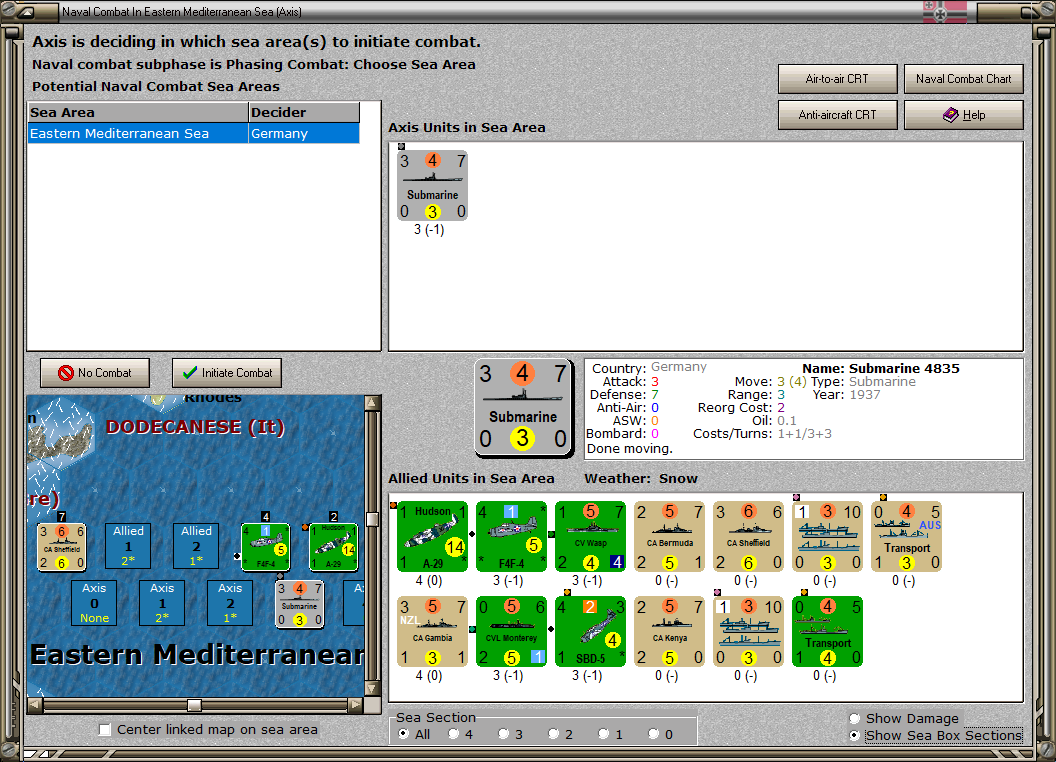Select the AUS Transport unit counter

[x=906, y=536]
